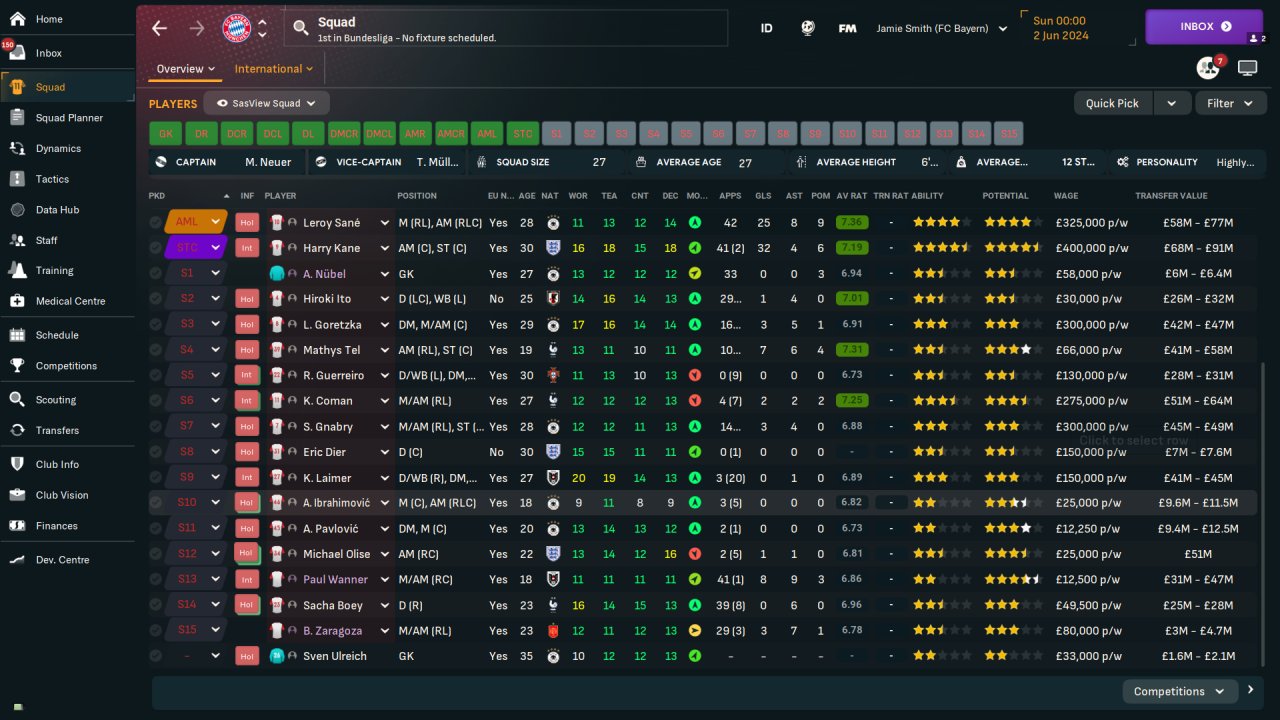Select the GK position button

[x=166, y=133]
